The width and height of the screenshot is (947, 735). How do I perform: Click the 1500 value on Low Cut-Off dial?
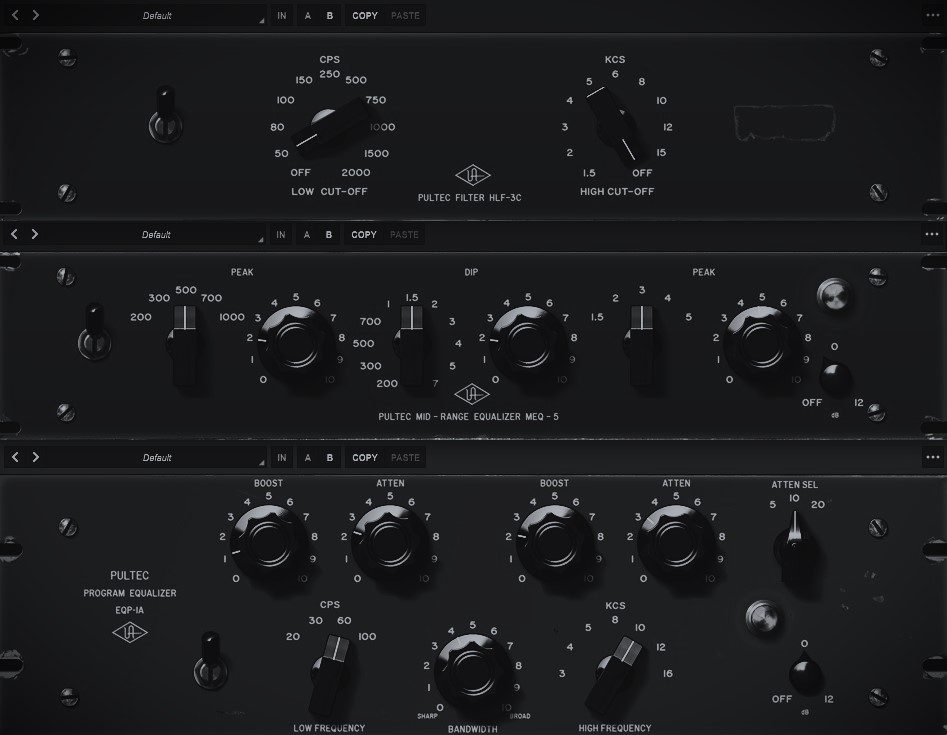(x=376, y=153)
